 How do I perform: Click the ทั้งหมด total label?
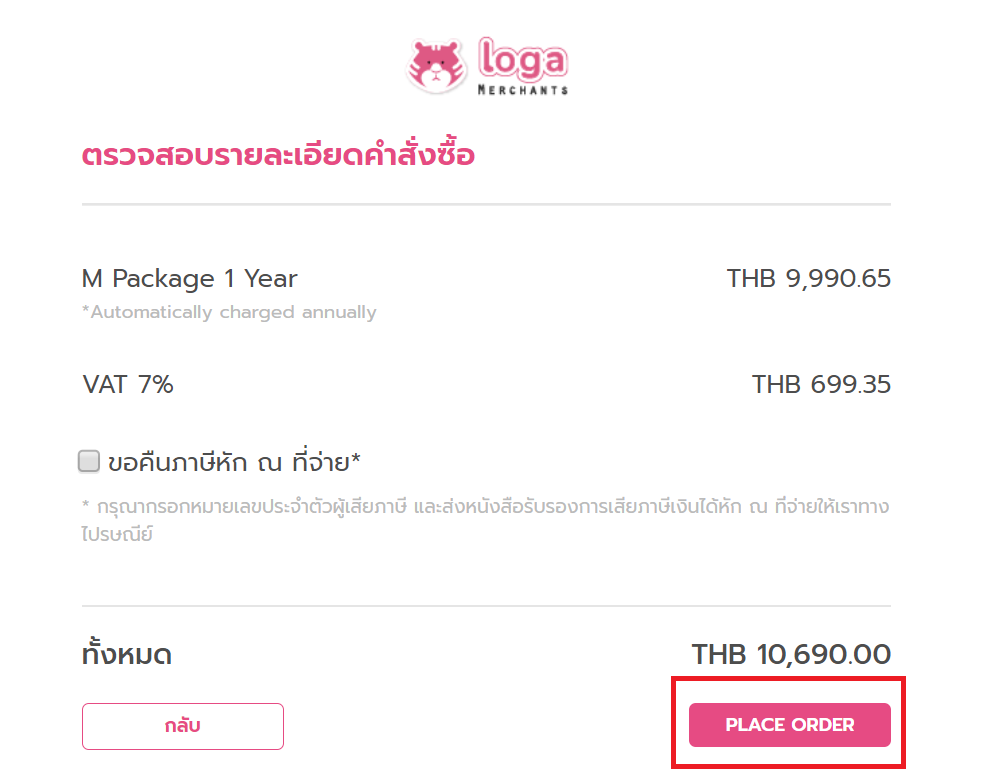[x=127, y=654]
